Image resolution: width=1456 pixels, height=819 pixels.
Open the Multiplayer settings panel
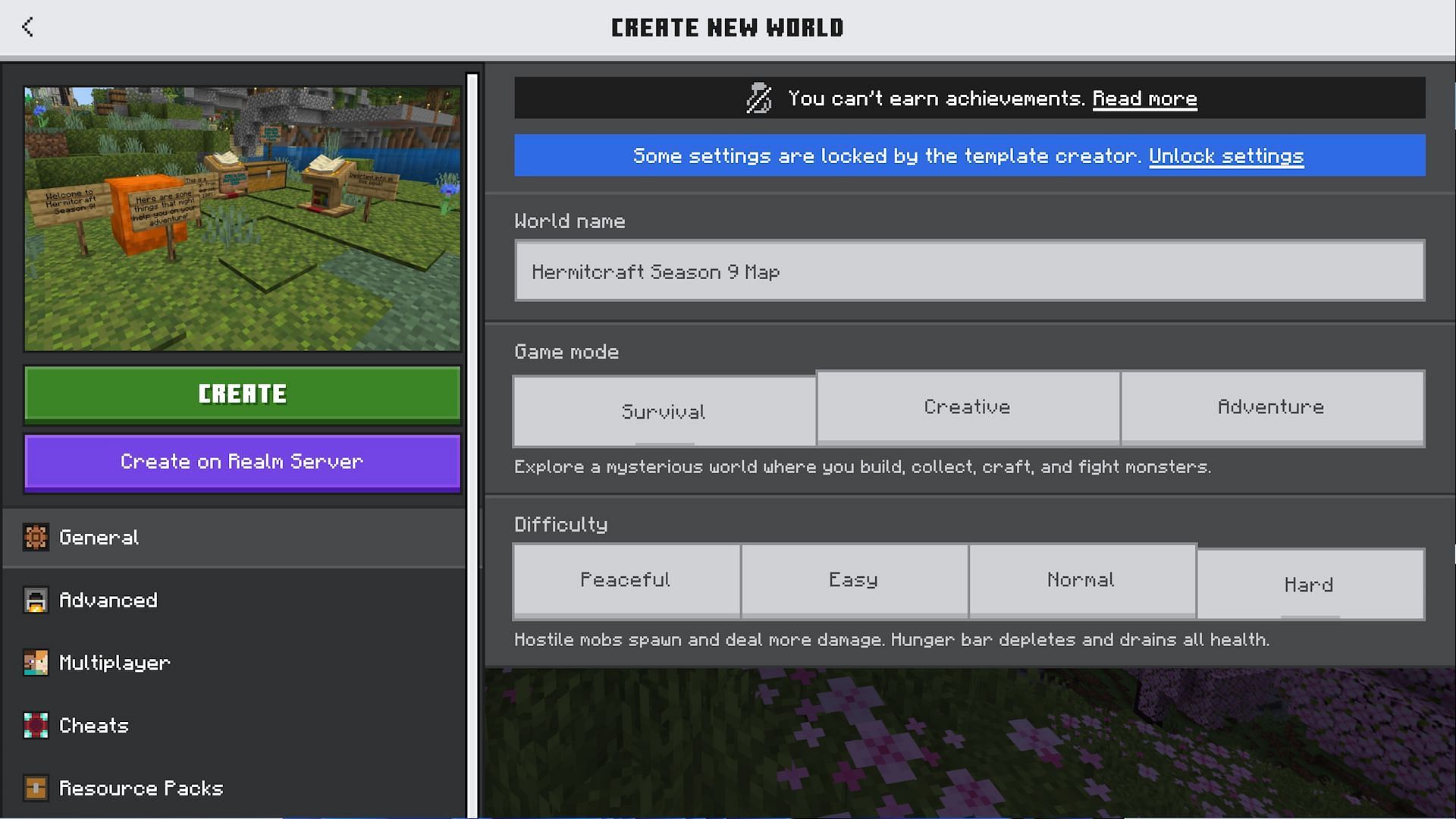(x=115, y=663)
